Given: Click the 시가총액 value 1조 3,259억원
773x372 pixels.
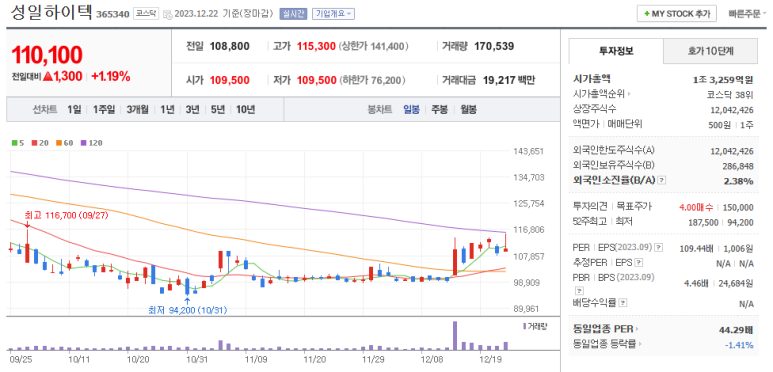Looking at the screenshot, I should (x=723, y=79).
